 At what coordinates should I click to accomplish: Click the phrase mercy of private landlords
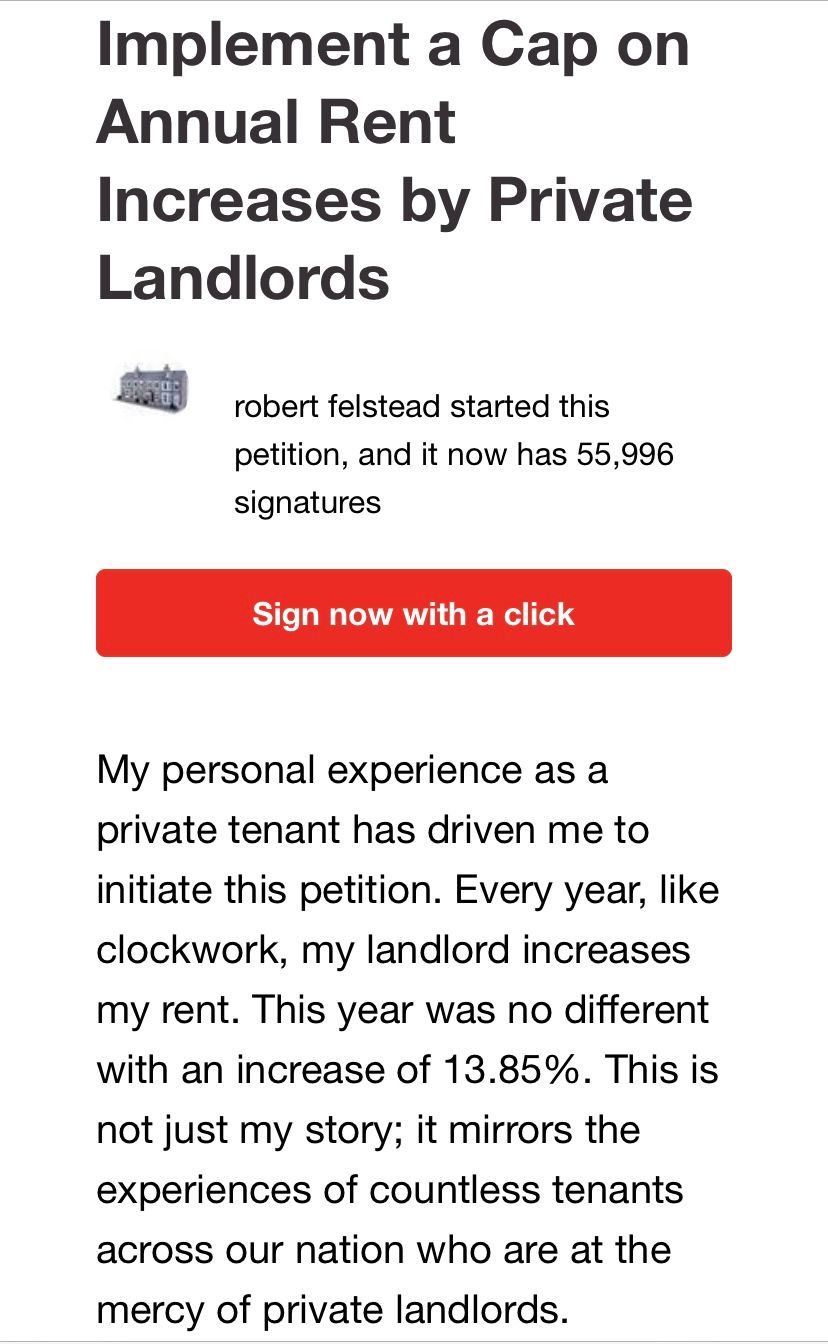340,1309
